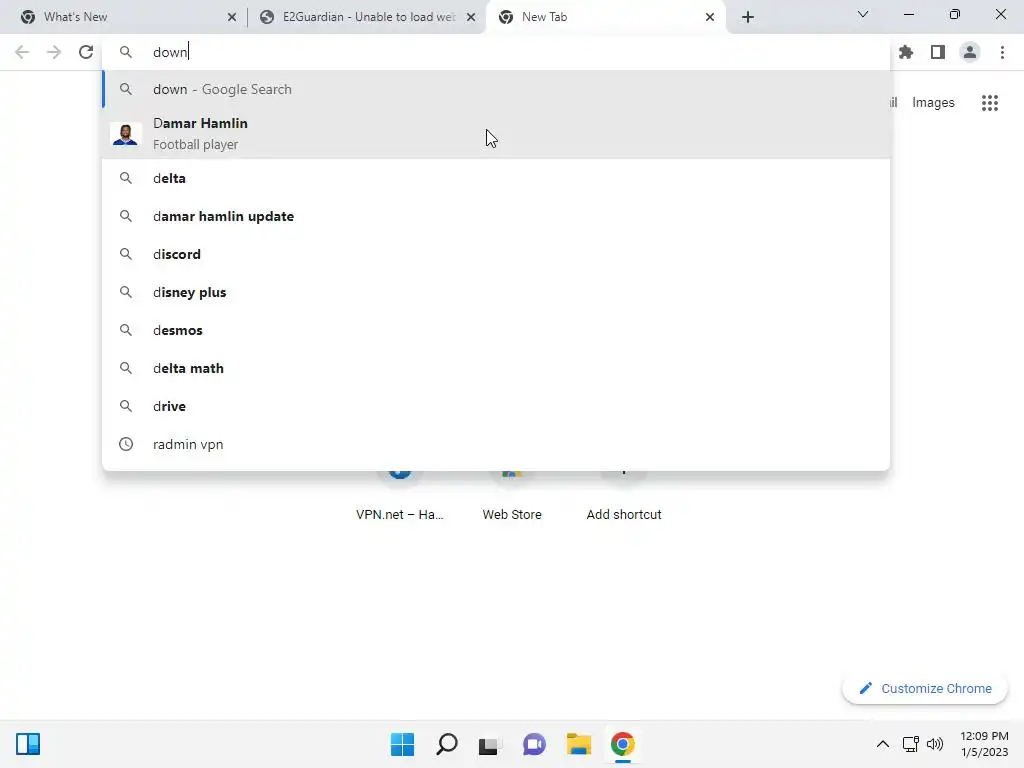Add a new tab with plus button

[x=748, y=17]
